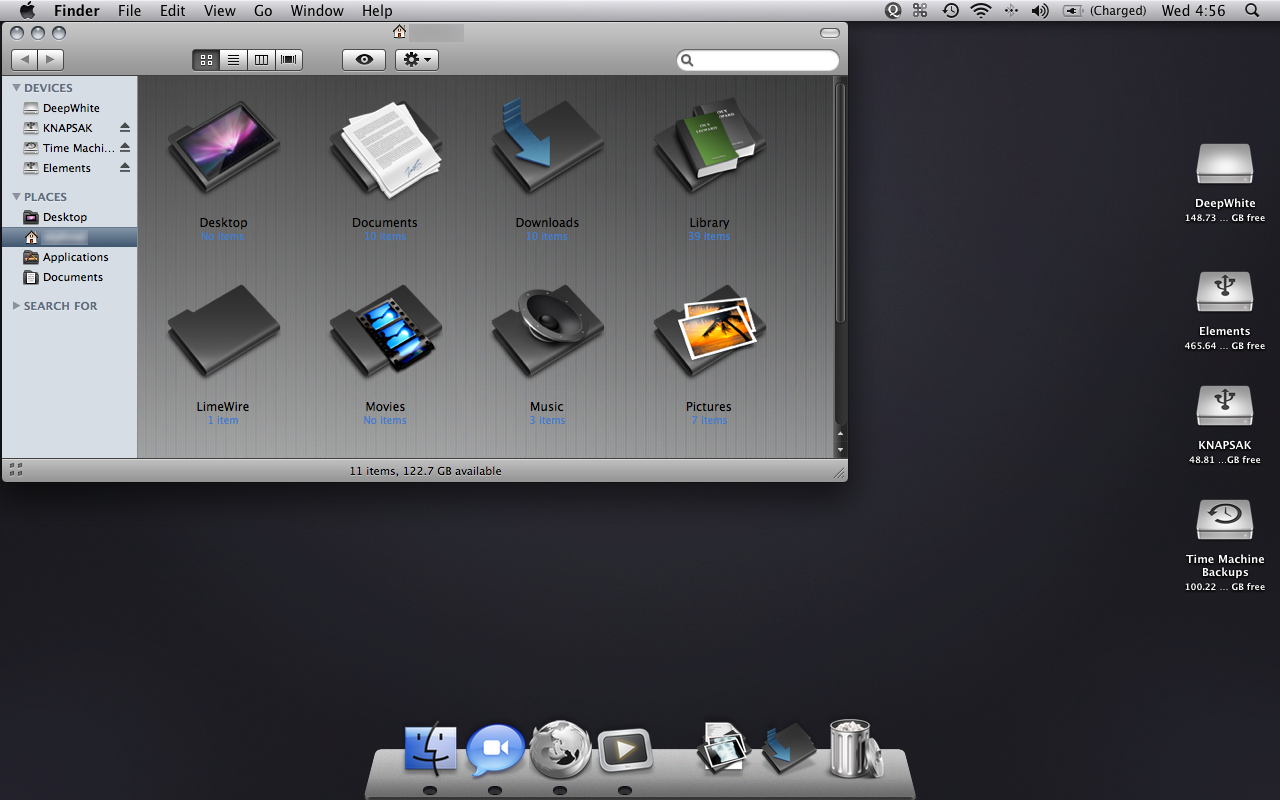The height and width of the screenshot is (800, 1280).
Task: Open the Documents folder icon
Action: point(385,148)
